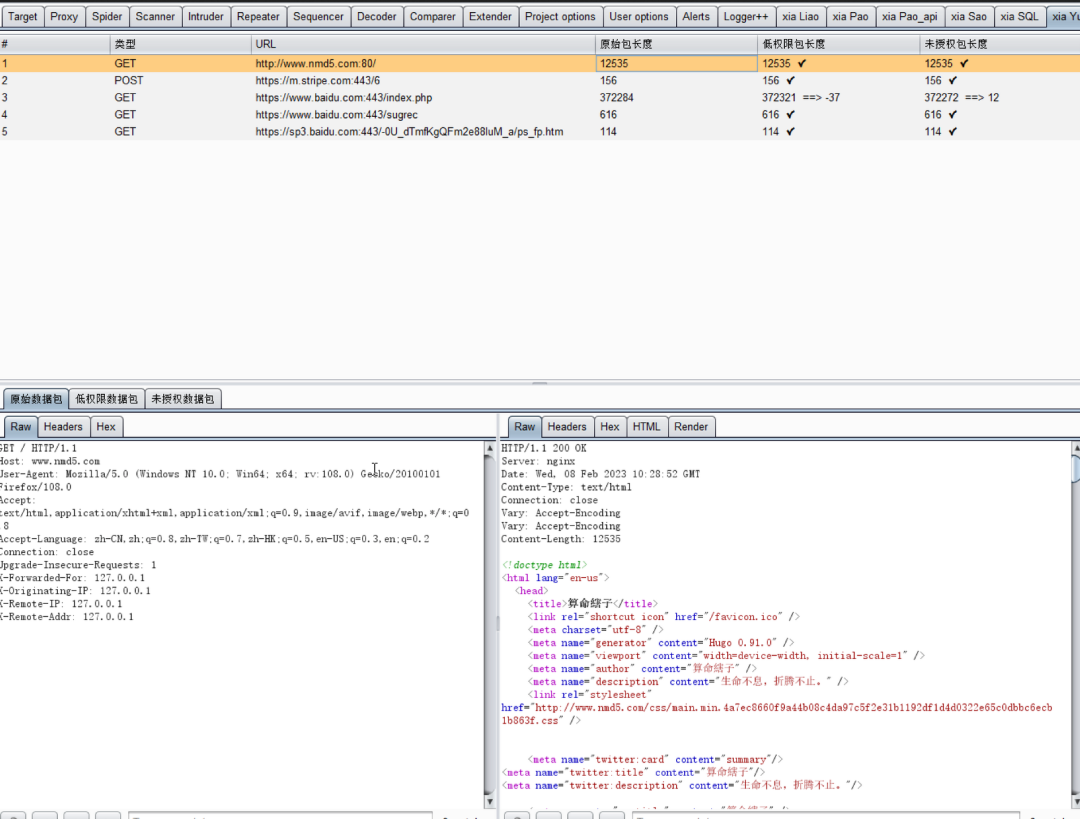
Task: Sort by the 原始包长度 column header
Action: coord(676,44)
